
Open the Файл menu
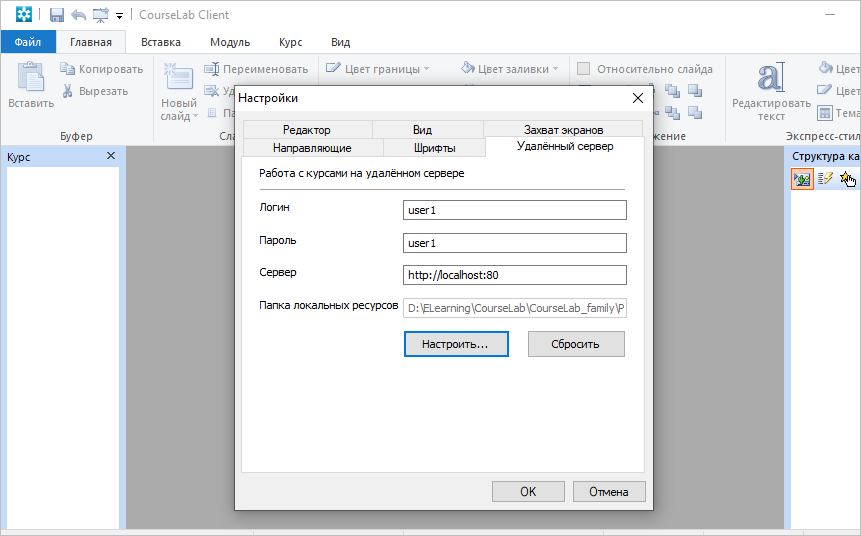pos(28,42)
